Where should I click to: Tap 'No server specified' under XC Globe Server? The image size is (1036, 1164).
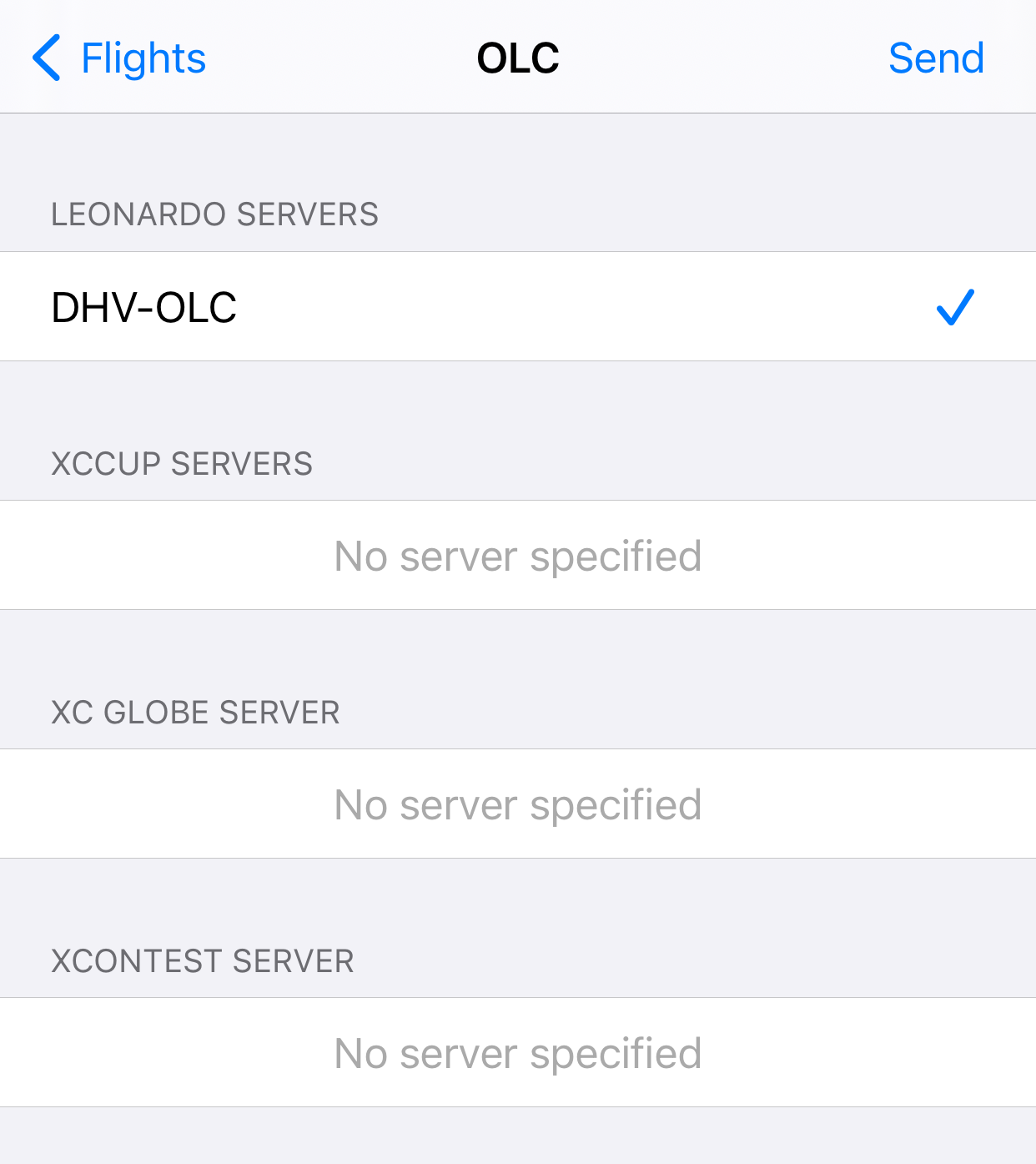pos(518,805)
